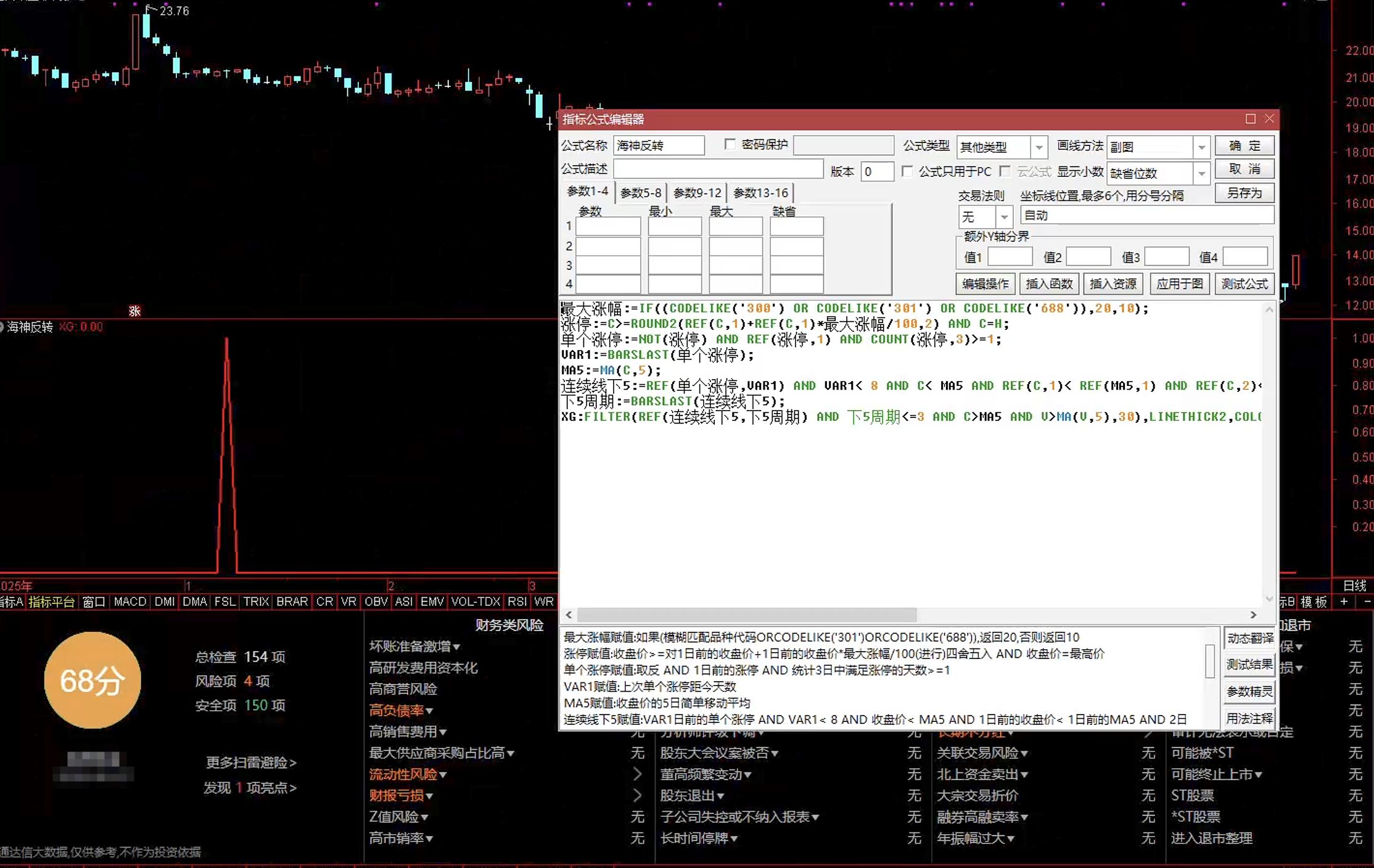The image size is (1374, 868).
Task: Expand the 高负债率 risk item
Action: point(401,710)
